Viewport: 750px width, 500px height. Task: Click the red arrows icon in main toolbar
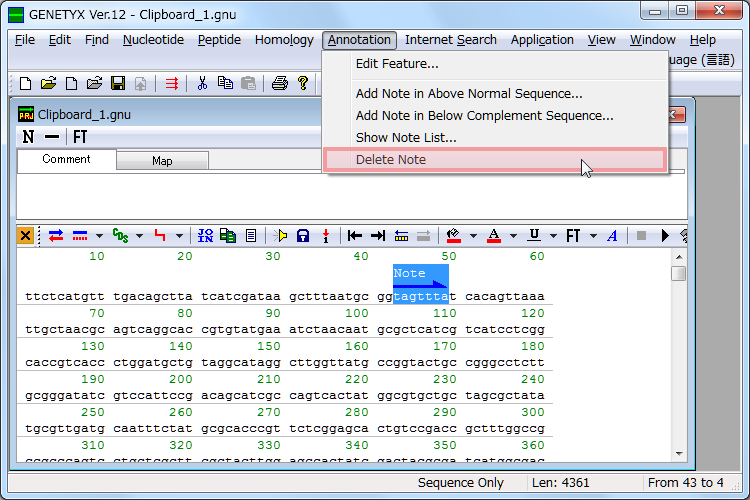point(172,83)
